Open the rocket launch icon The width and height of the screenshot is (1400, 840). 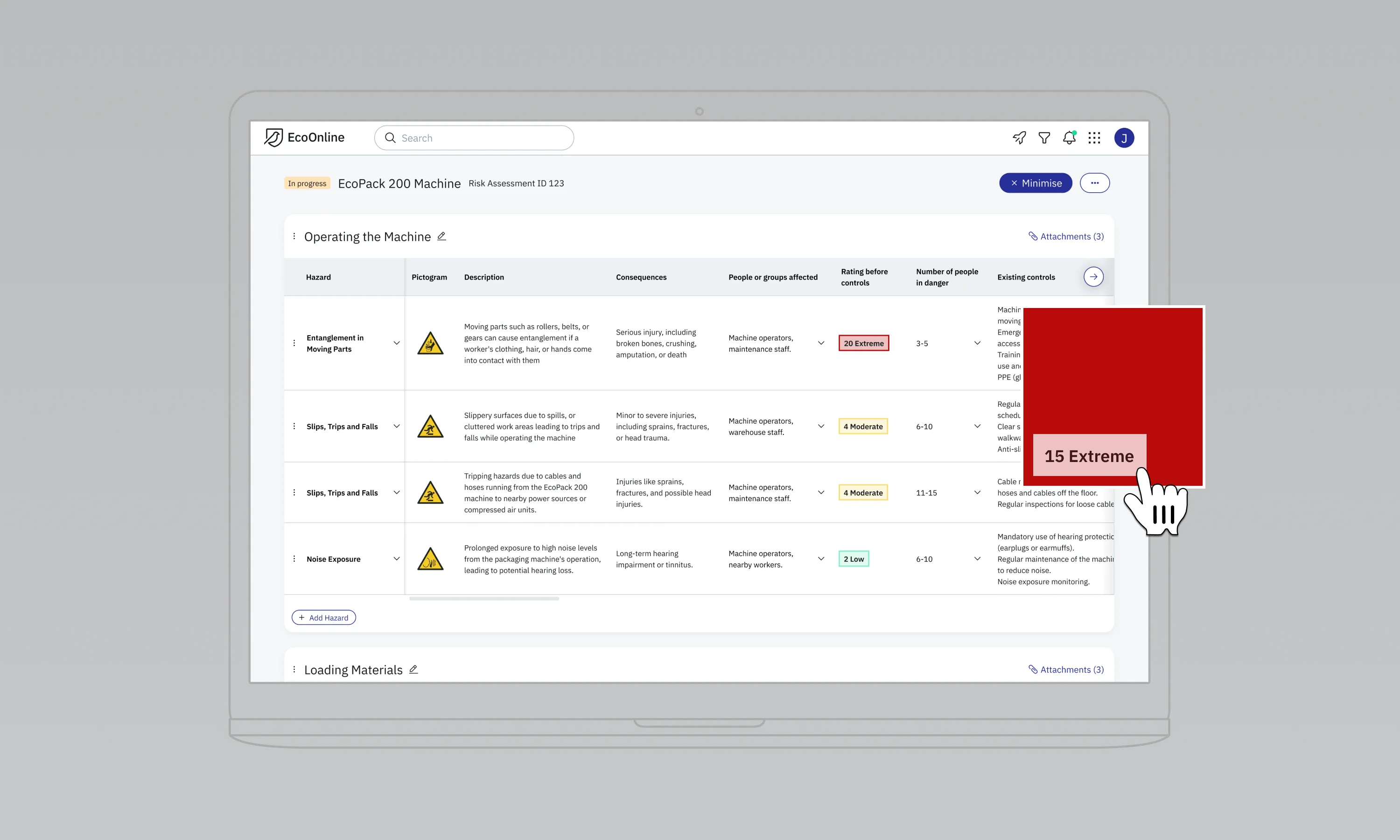point(1019,138)
